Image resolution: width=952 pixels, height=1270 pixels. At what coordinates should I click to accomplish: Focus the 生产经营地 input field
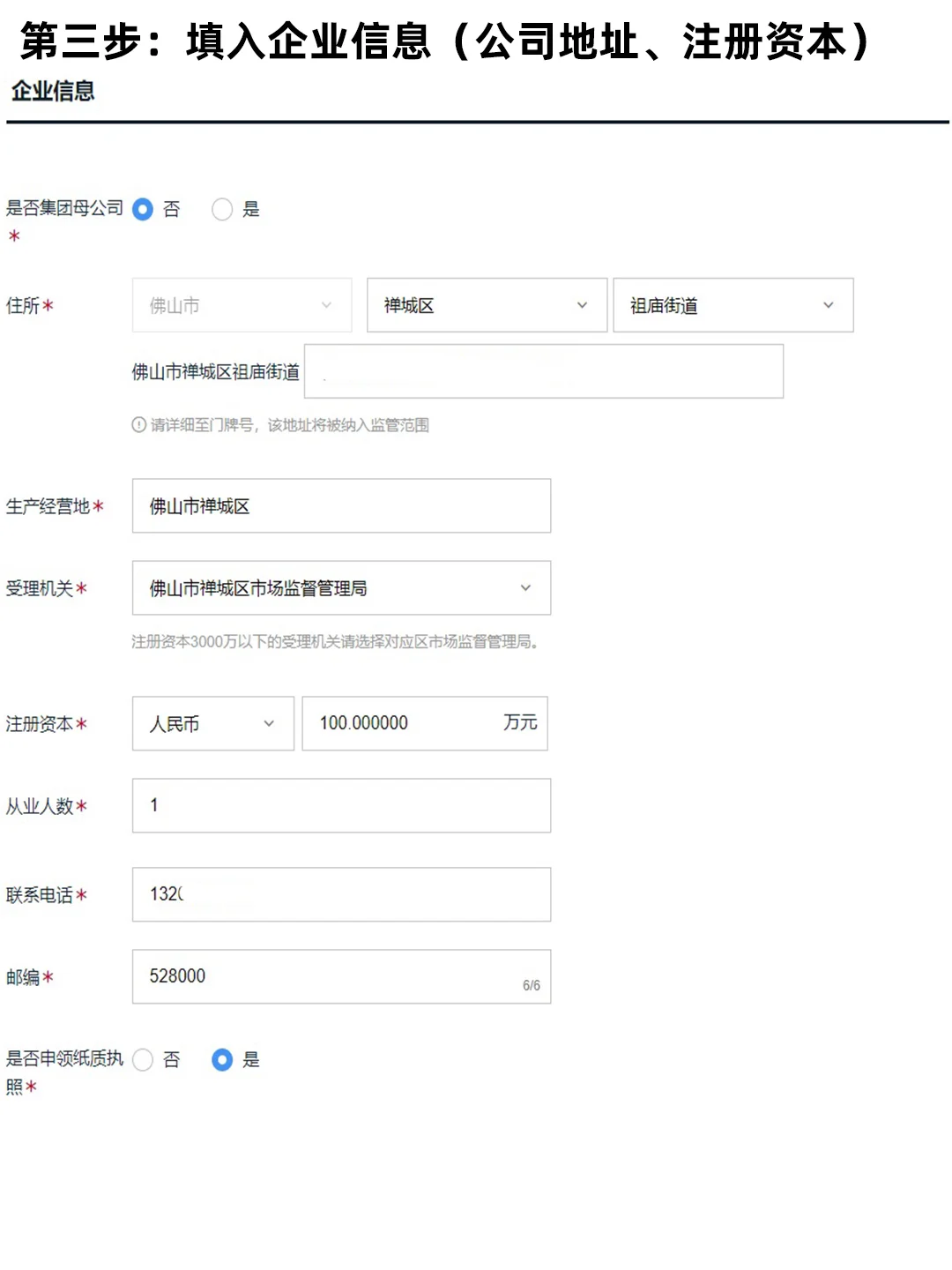point(341,506)
